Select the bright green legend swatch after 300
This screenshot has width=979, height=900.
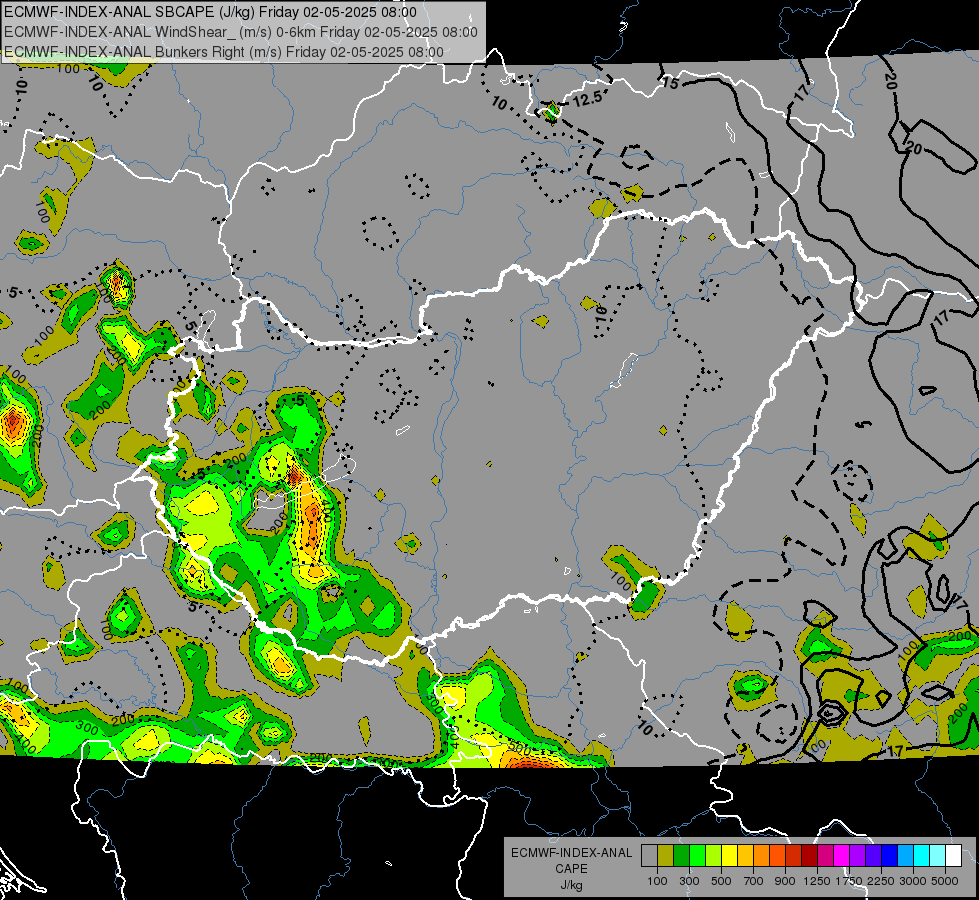point(697,856)
